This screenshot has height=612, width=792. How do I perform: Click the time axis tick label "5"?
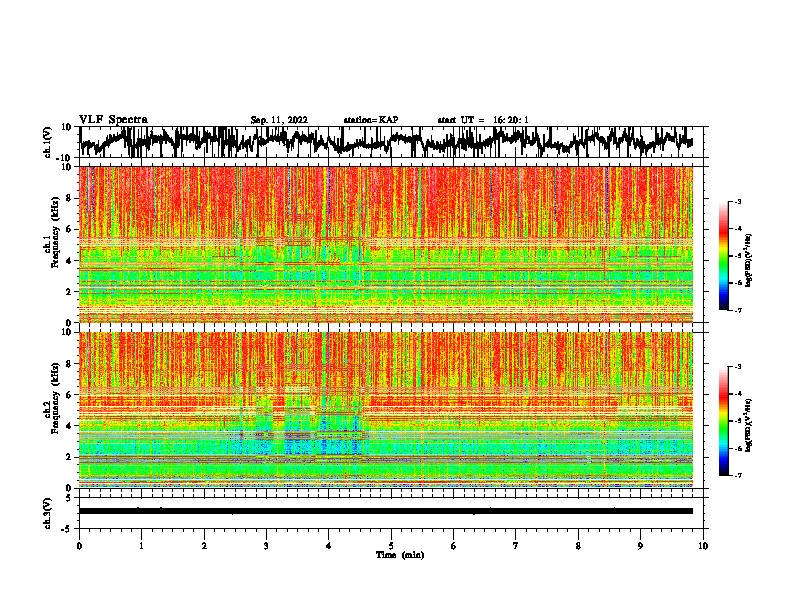pyautogui.click(x=391, y=546)
